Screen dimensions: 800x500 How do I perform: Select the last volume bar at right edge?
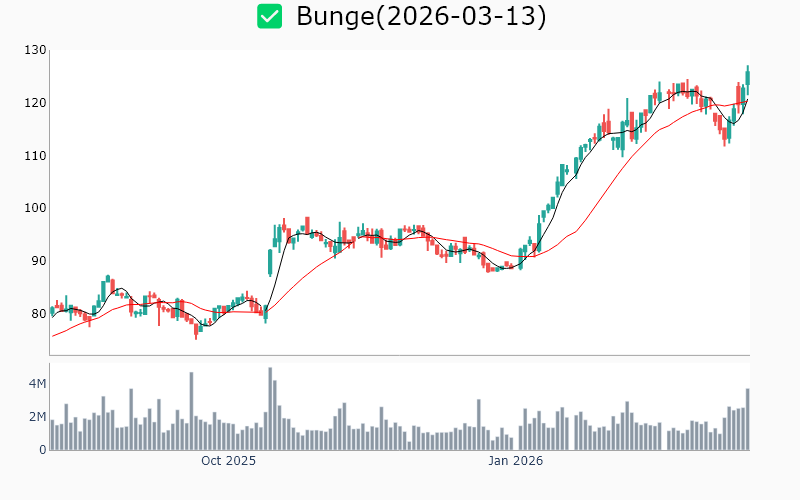(747, 419)
